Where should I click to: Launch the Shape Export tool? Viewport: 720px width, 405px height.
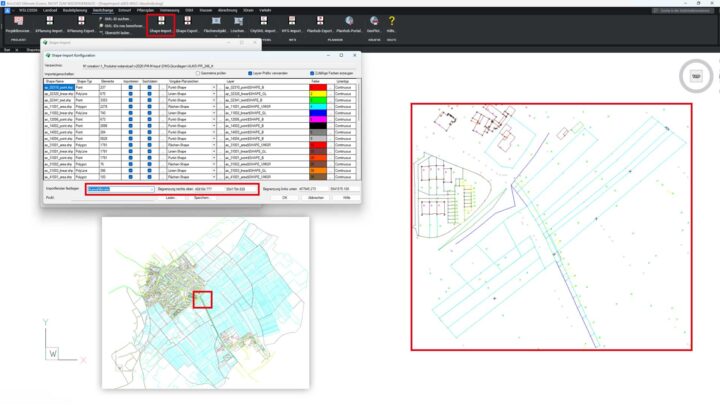tap(187, 24)
